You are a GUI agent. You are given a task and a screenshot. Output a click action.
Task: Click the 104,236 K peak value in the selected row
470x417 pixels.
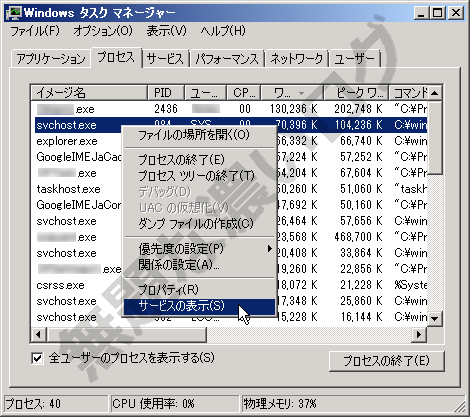click(358, 125)
